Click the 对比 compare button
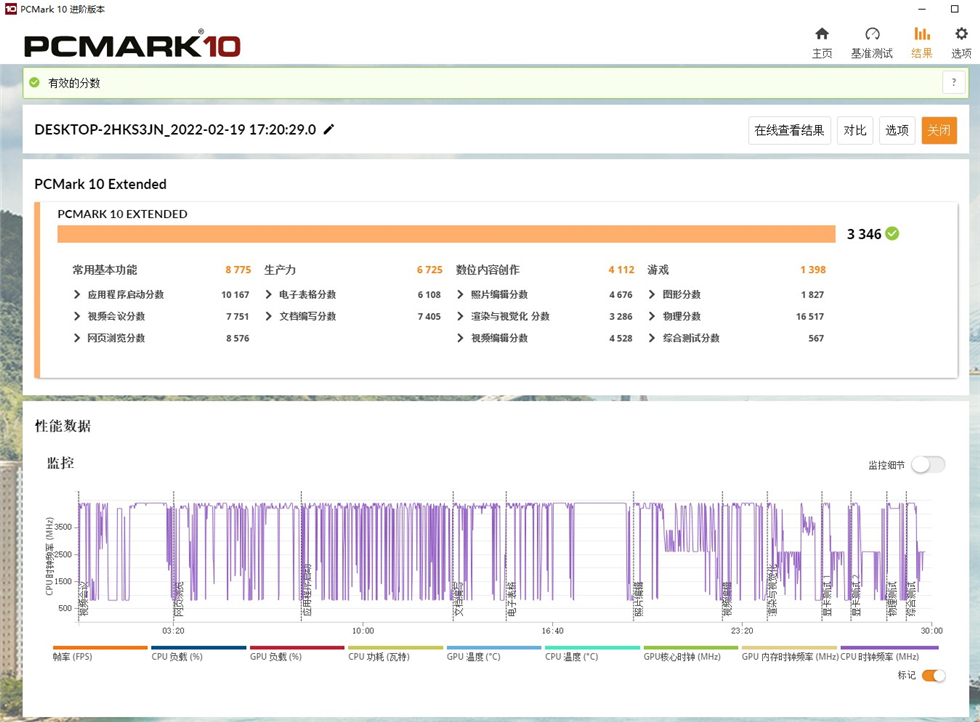Viewport: 980px width, 722px height. click(855, 130)
